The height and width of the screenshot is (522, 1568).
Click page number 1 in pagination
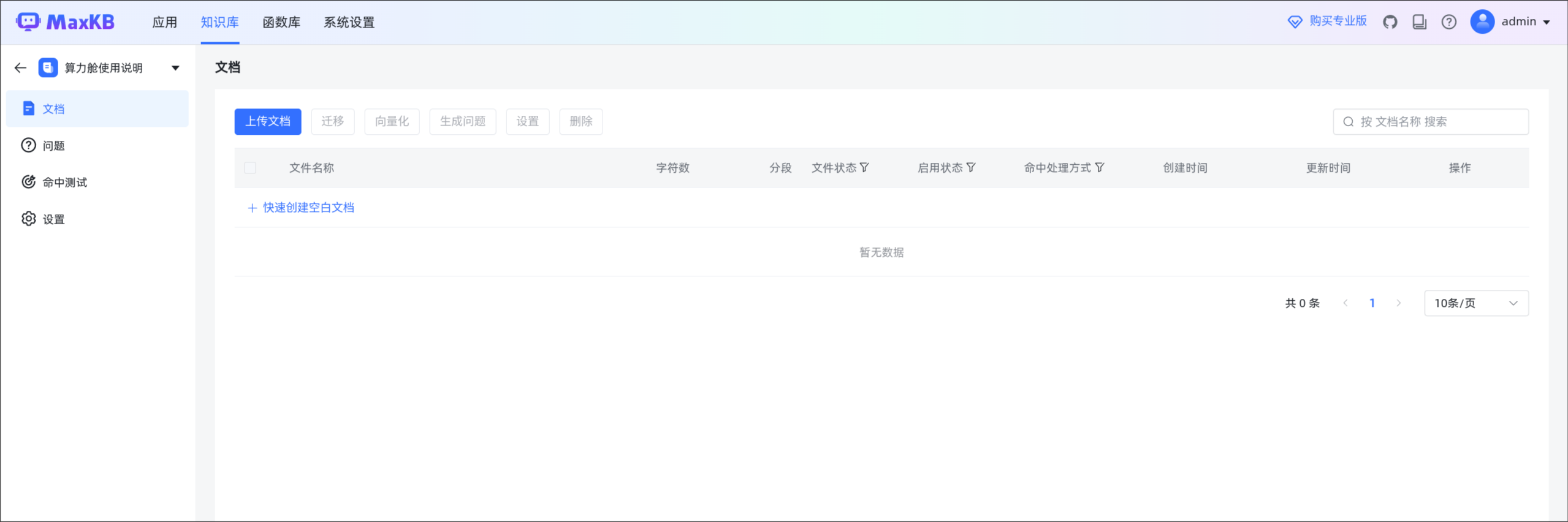pyautogui.click(x=1372, y=303)
